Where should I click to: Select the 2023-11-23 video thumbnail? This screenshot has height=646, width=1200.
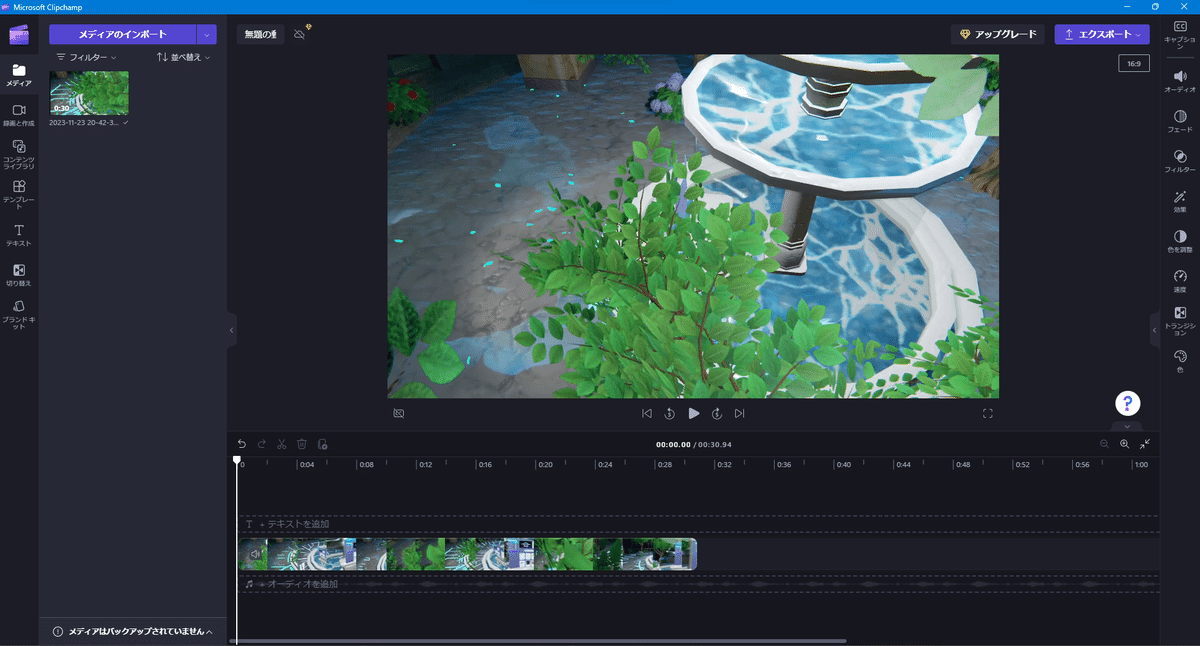[90, 93]
